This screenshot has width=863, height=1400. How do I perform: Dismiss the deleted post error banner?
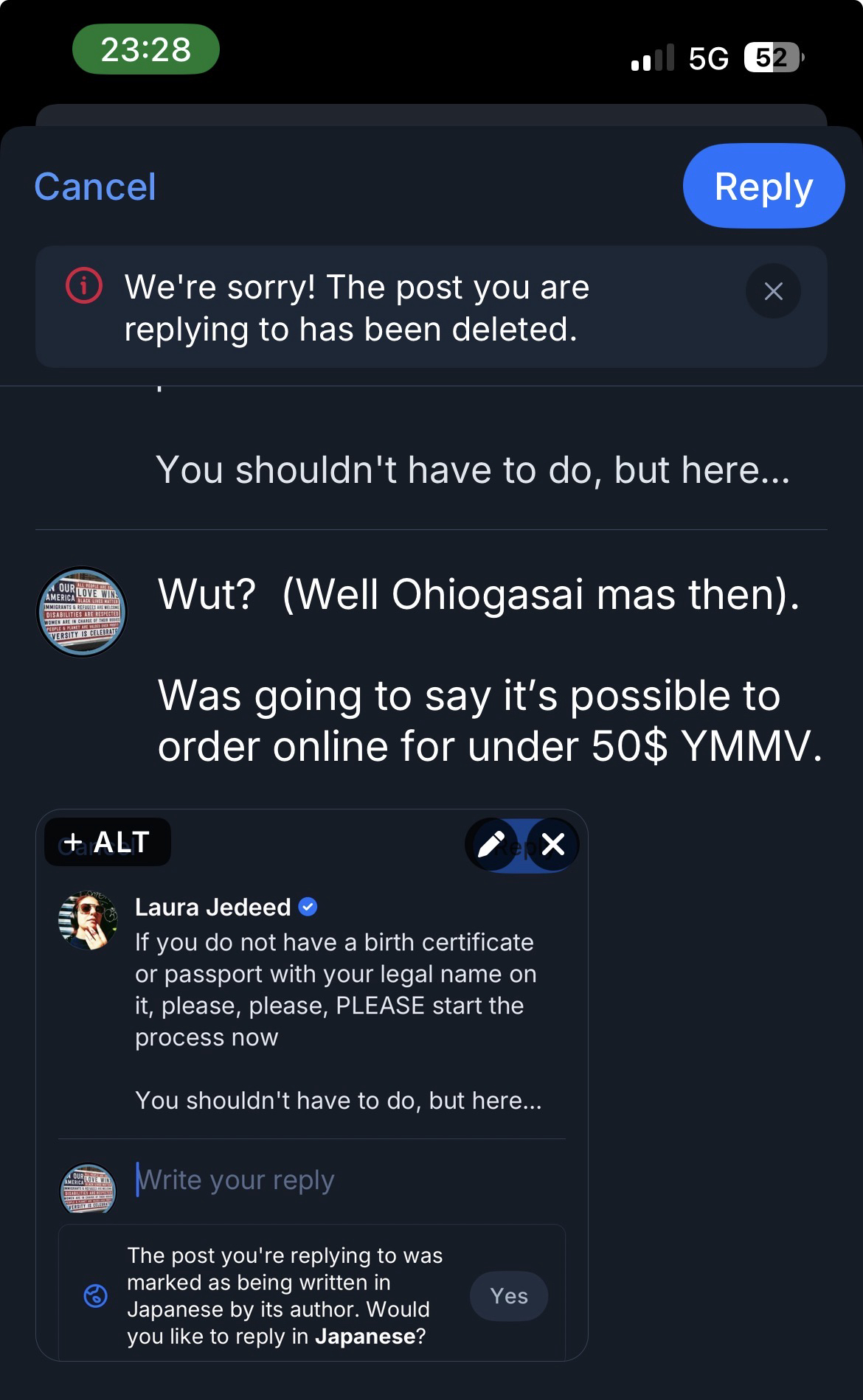[773, 291]
